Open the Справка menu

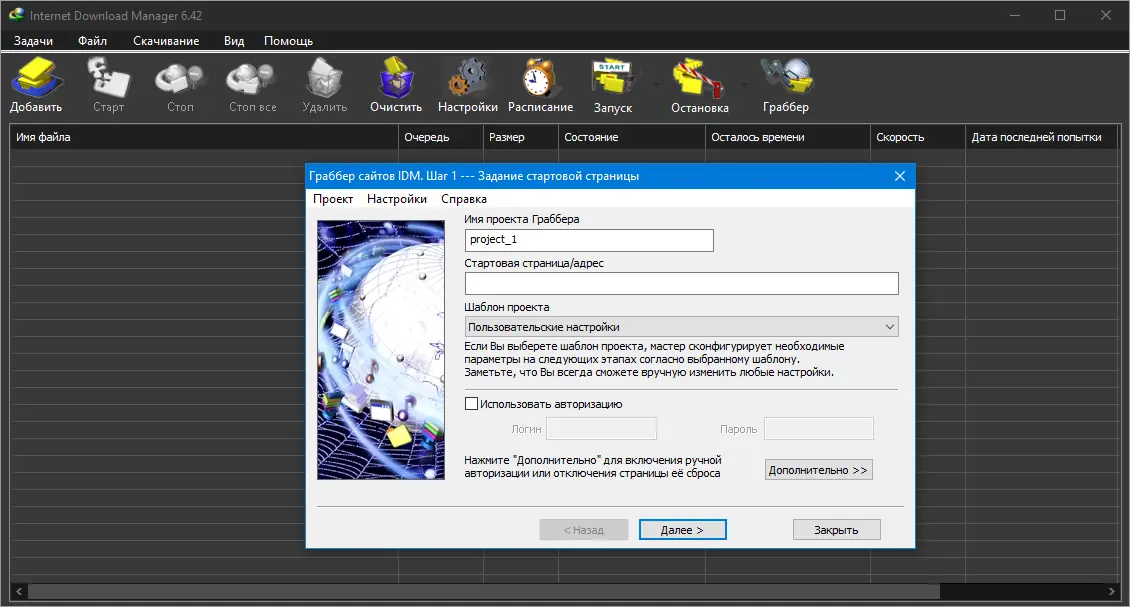tap(462, 198)
